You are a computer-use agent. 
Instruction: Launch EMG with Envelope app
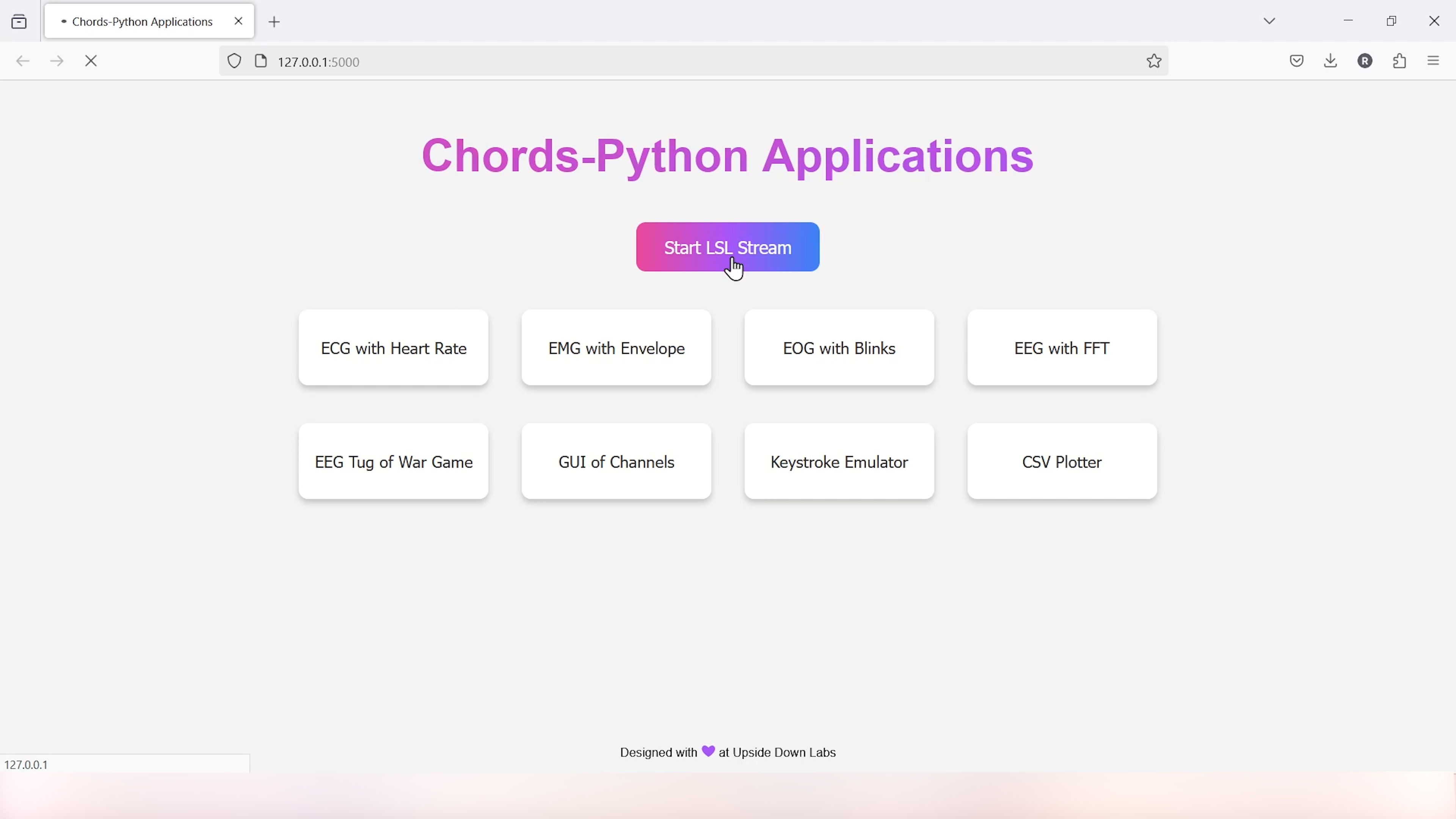616,348
